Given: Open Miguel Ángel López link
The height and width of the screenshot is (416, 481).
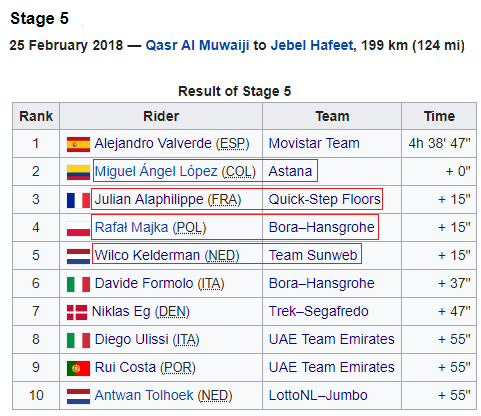Looking at the screenshot, I should [x=156, y=171].
